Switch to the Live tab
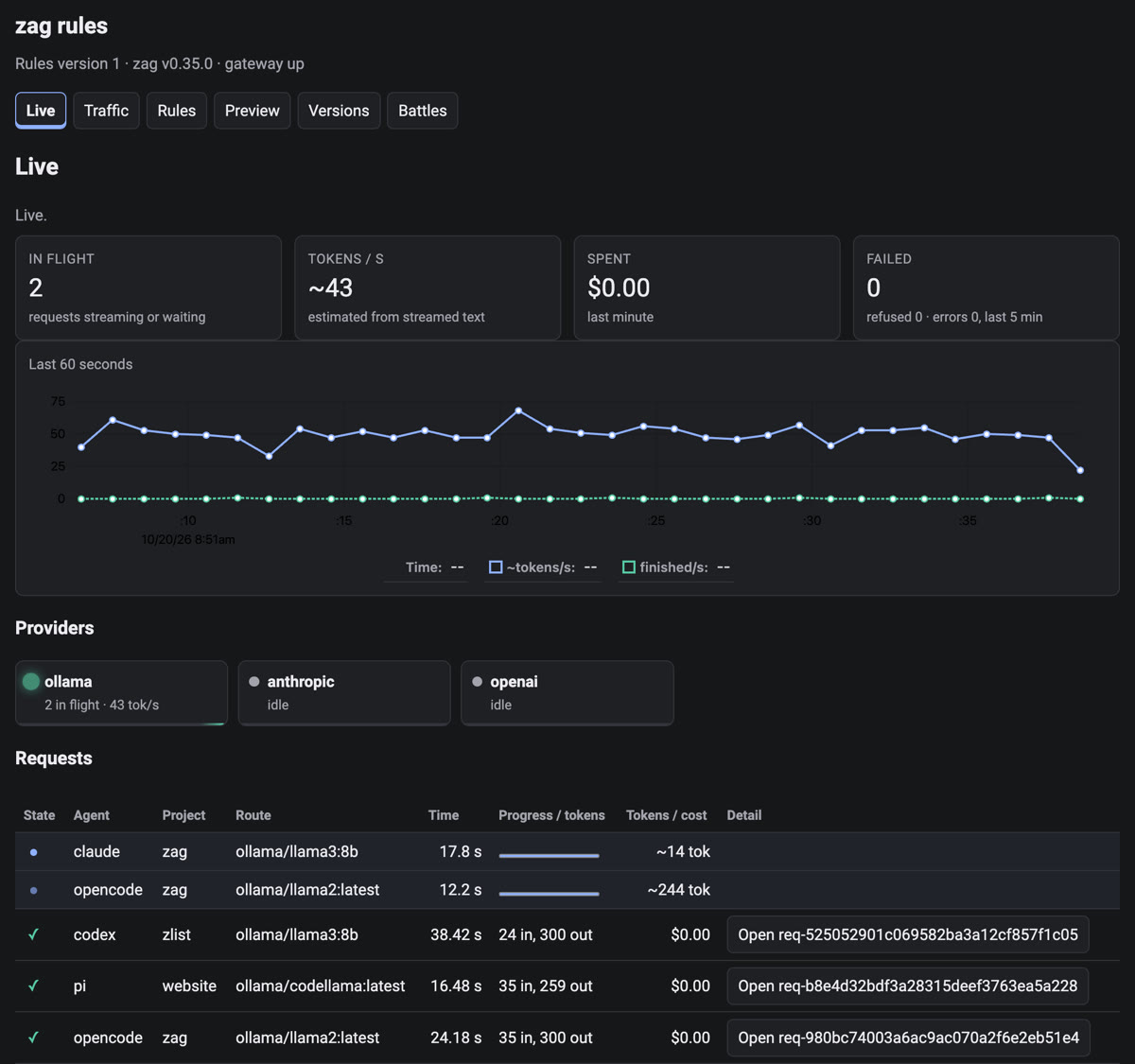This screenshot has height=1064, width=1135. pyautogui.click(x=41, y=111)
